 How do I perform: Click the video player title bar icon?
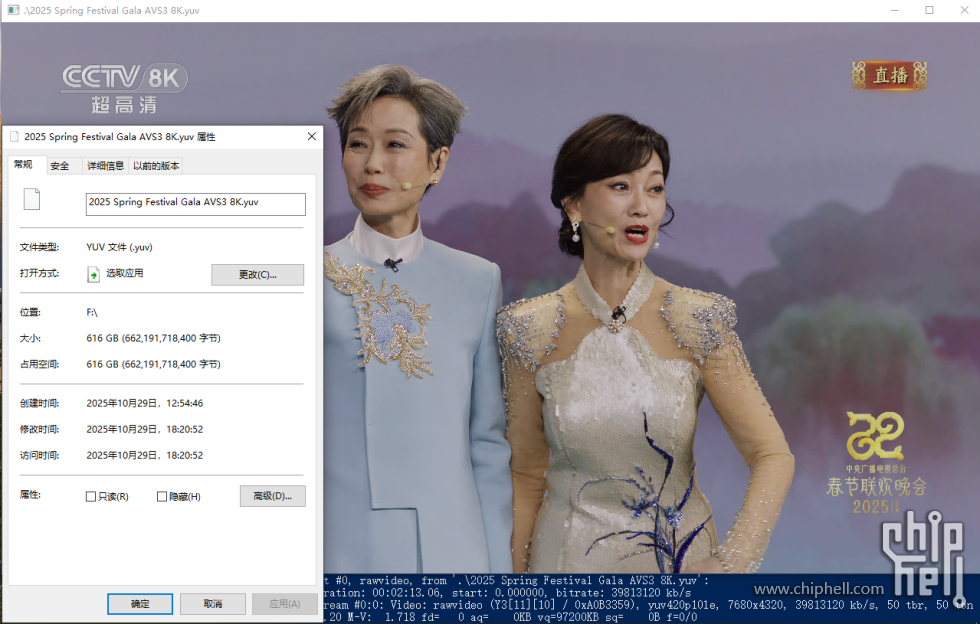click(x=12, y=10)
